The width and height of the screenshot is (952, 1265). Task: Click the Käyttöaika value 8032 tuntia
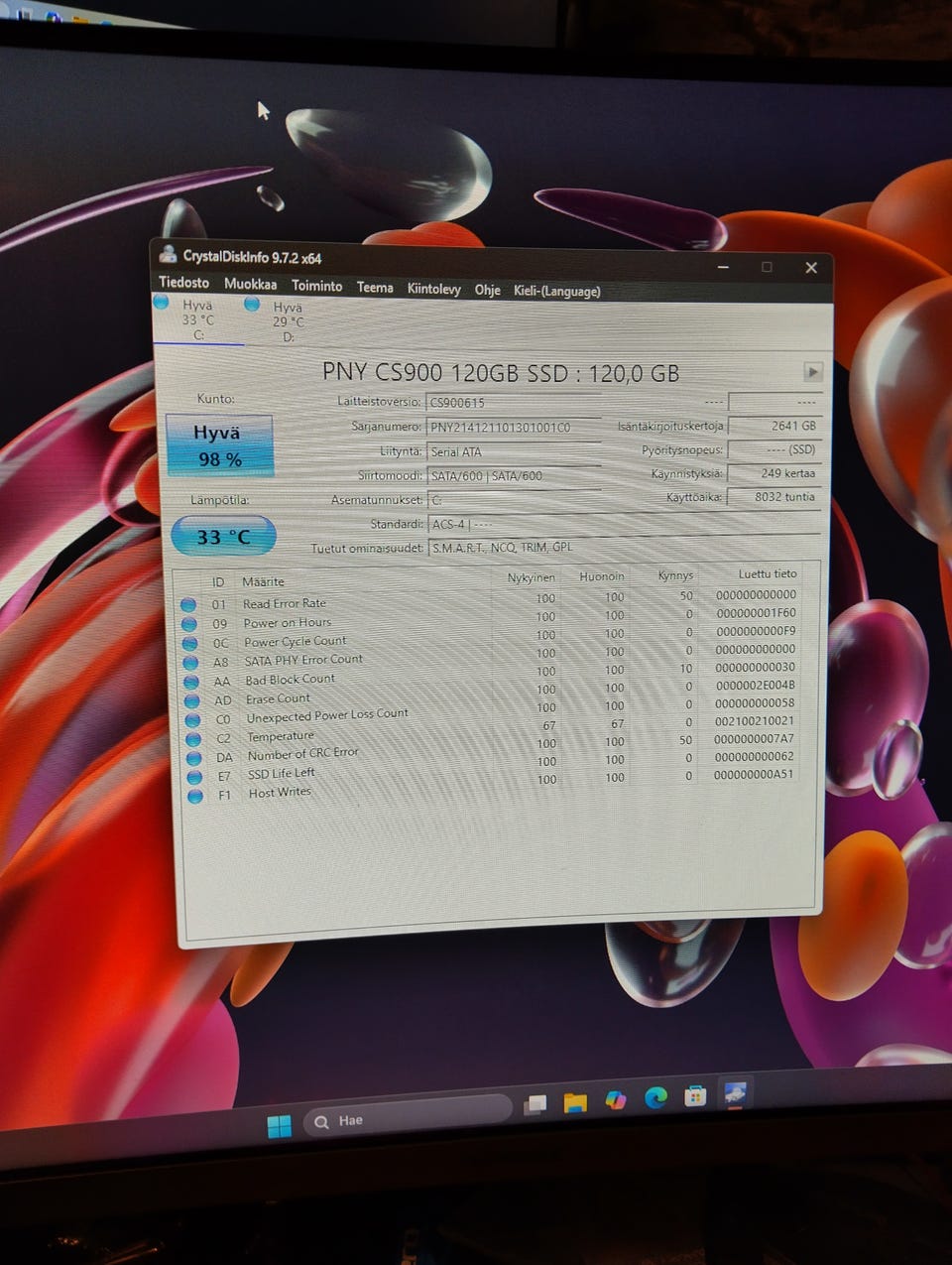click(x=773, y=497)
